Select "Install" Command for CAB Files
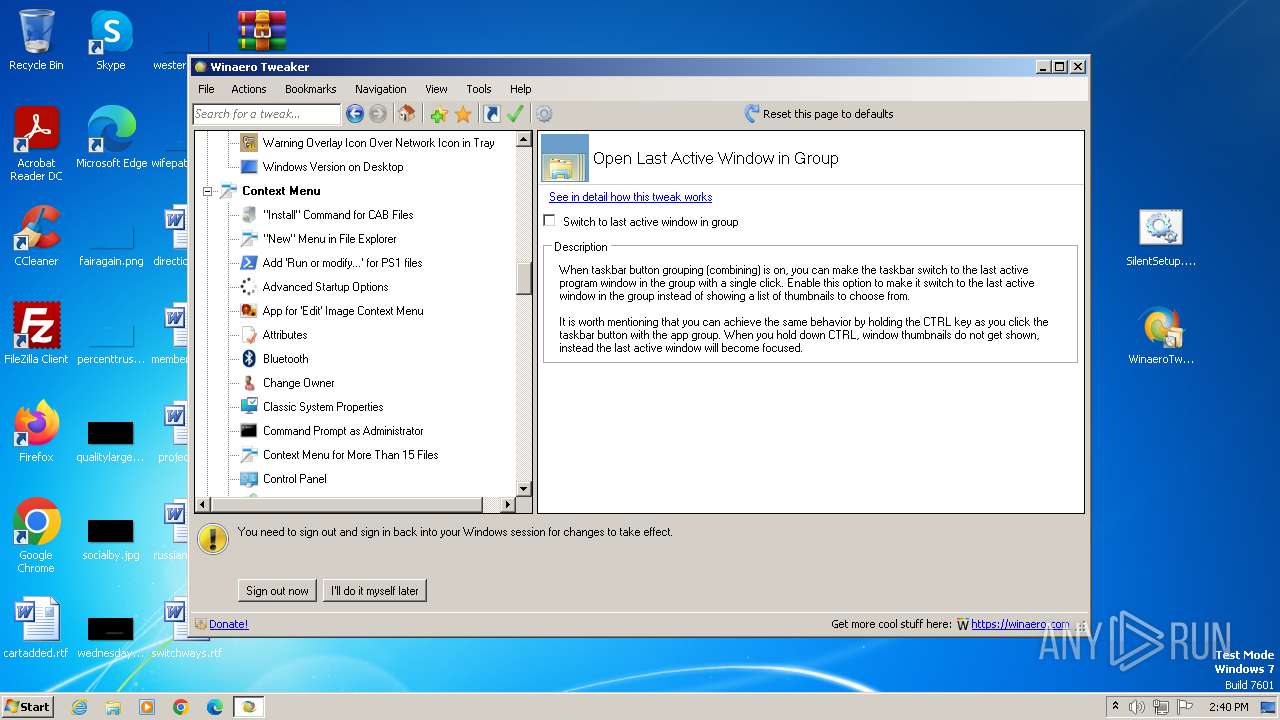Viewport: 1280px width, 720px height. 338,215
